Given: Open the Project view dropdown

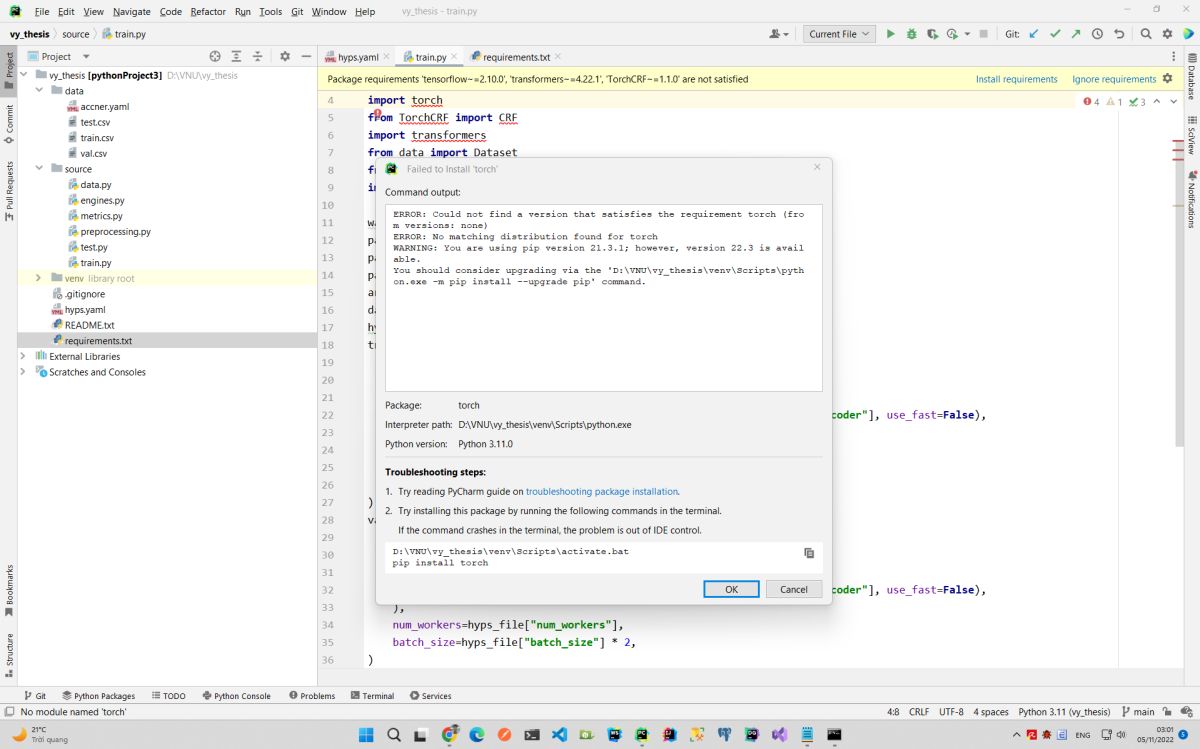Looking at the screenshot, I should (60, 56).
